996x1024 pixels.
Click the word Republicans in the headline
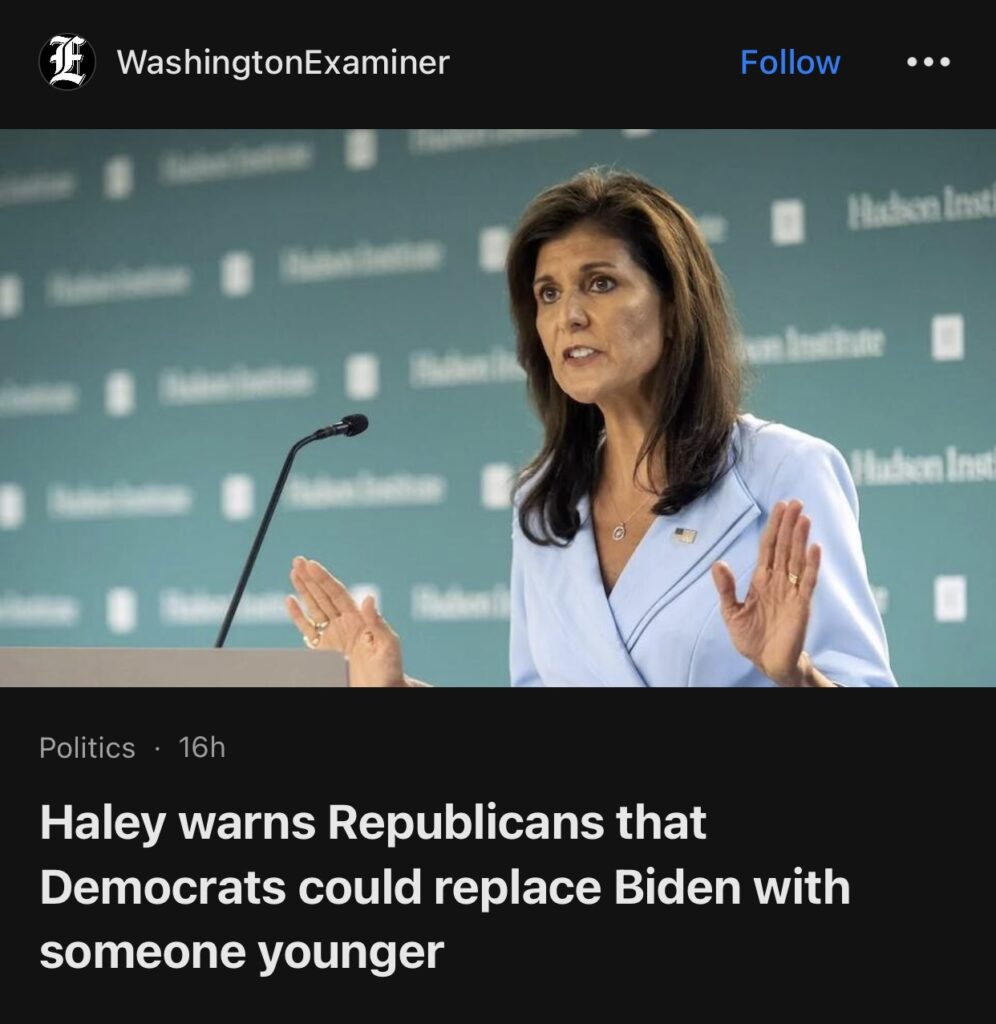coord(465,823)
